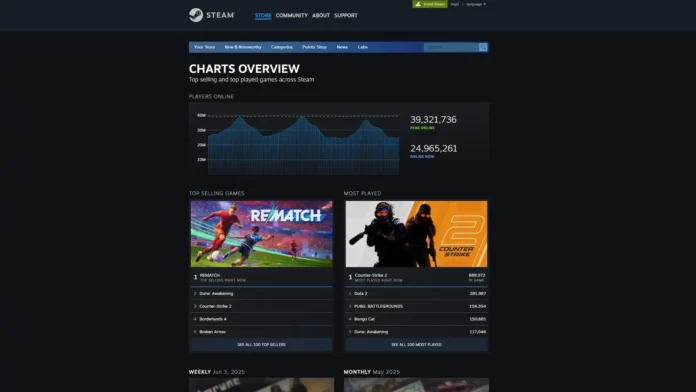Open the COMMUNITY menu
696x392 pixels.
[292, 15]
